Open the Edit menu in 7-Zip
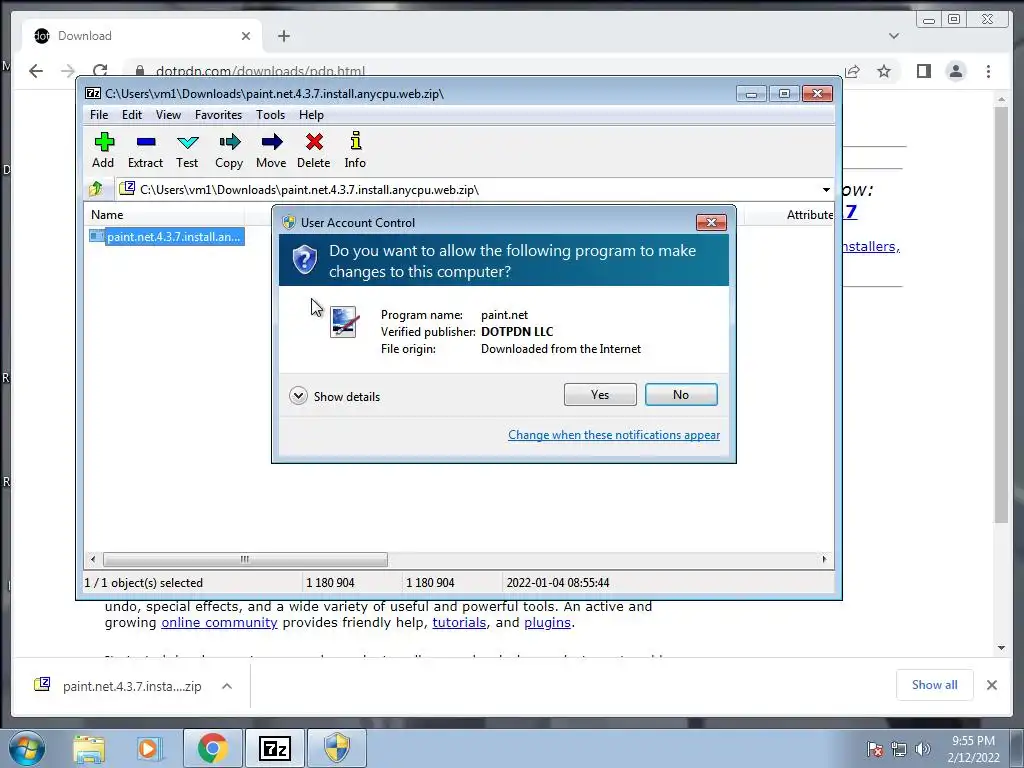1024x768 pixels. [x=132, y=115]
